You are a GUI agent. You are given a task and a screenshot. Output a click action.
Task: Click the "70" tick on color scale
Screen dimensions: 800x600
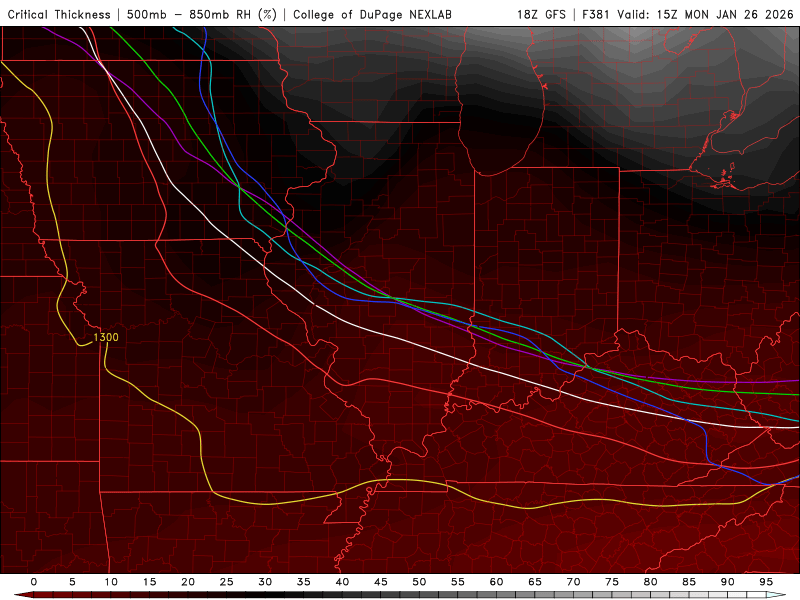point(573,582)
